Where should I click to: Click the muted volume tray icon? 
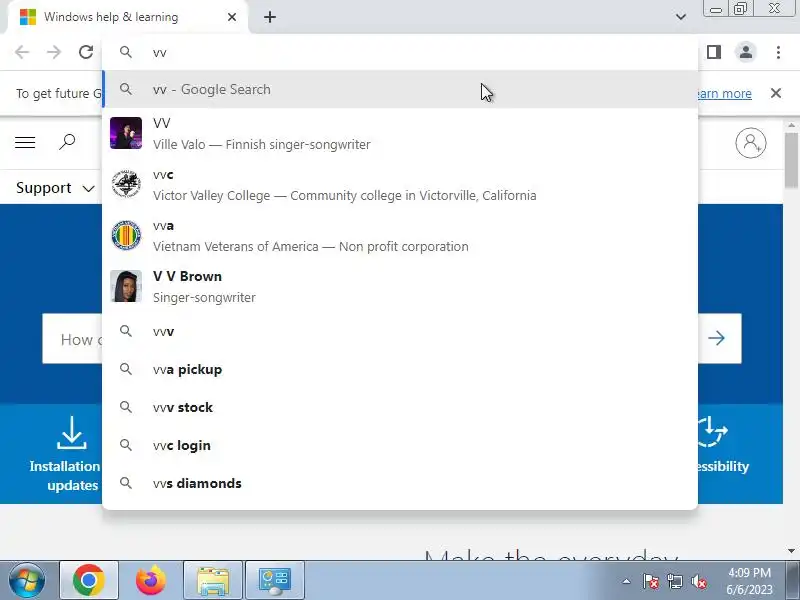tap(699, 581)
